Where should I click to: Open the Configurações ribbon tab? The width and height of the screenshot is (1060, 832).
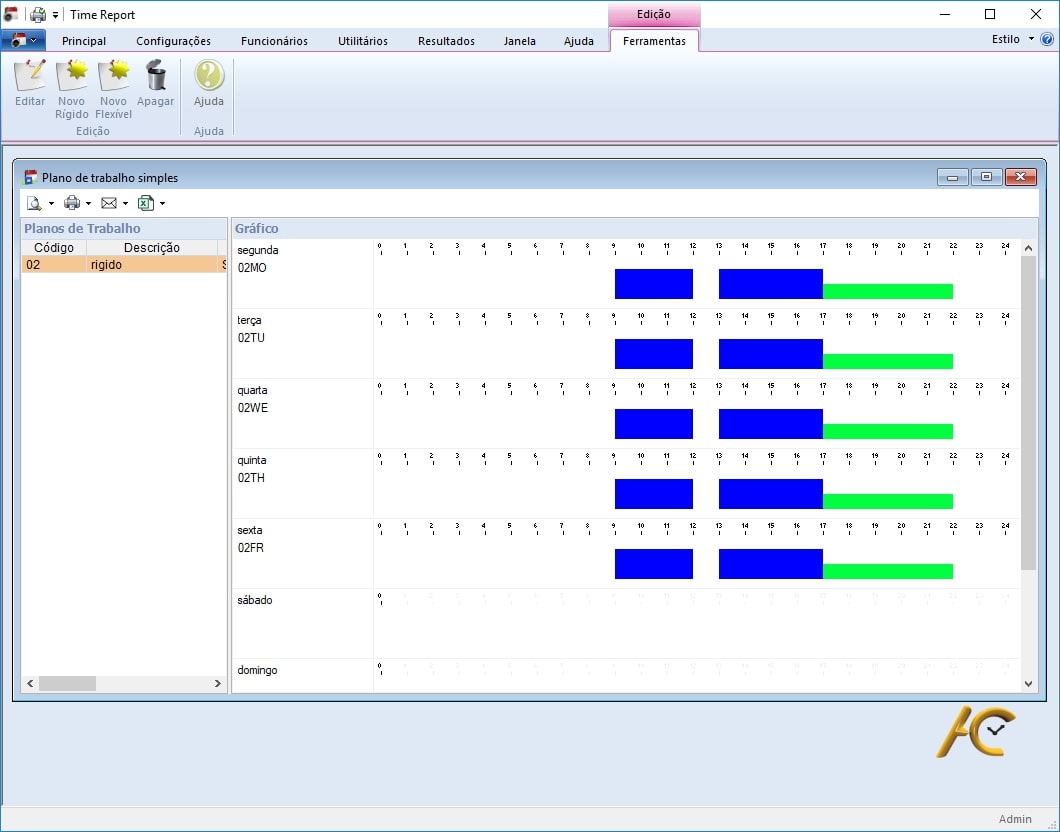coord(173,41)
